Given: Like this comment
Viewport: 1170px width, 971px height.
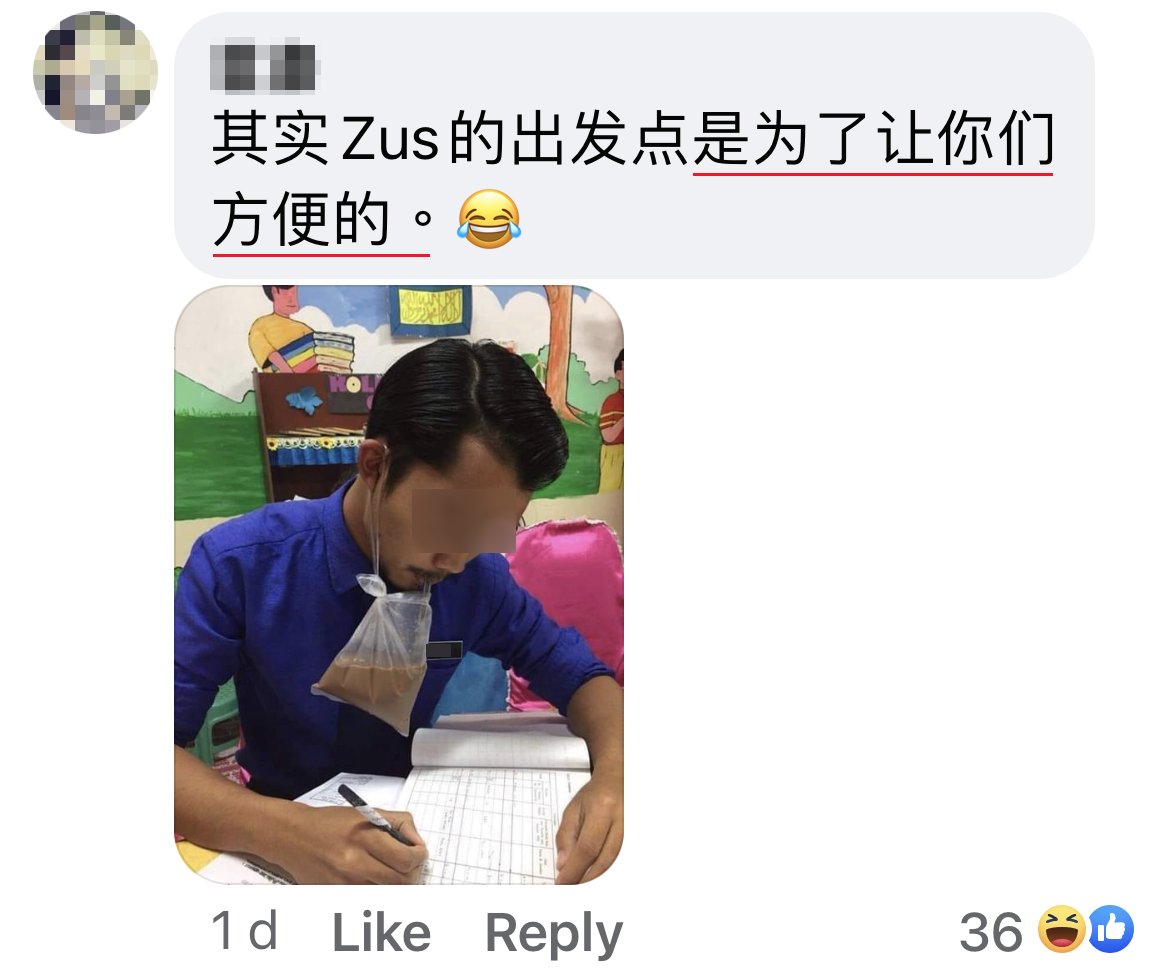Looking at the screenshot, I should tap(381, 931).
